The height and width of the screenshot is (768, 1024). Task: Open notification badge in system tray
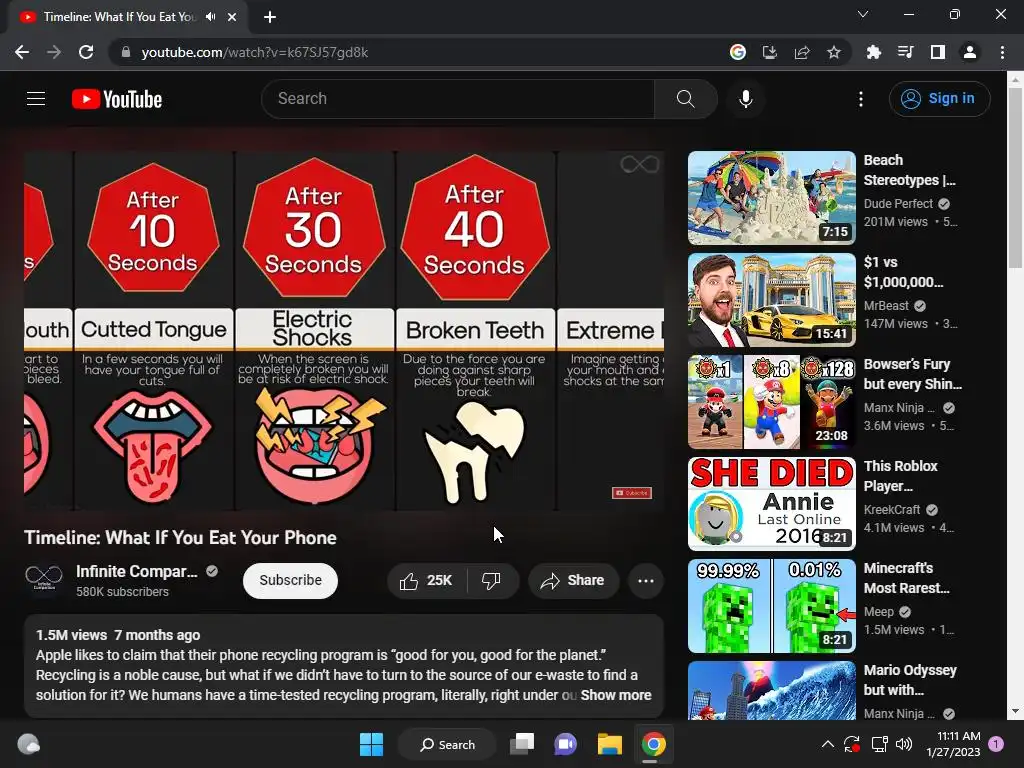pos(996,744)
